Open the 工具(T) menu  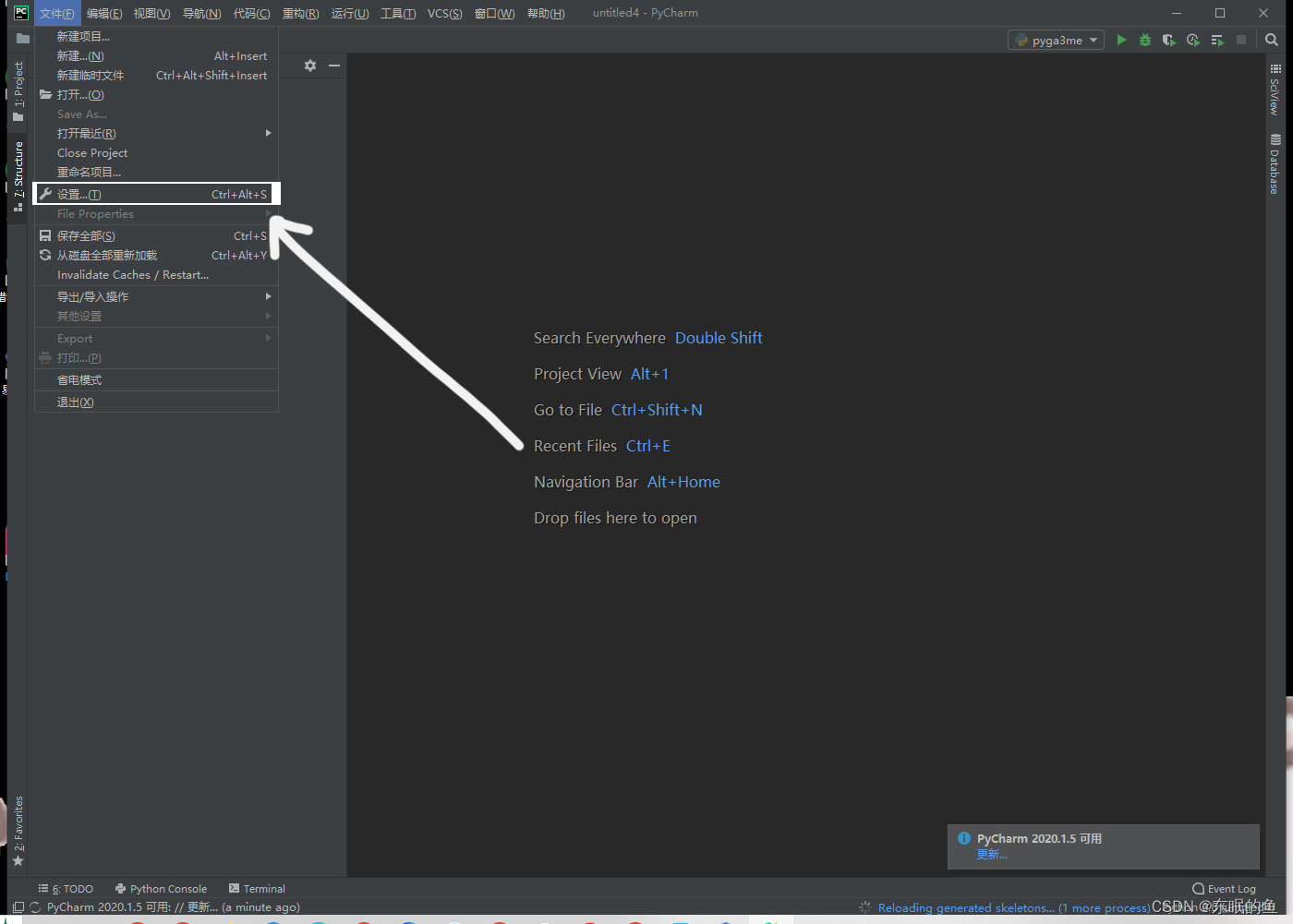398,13
